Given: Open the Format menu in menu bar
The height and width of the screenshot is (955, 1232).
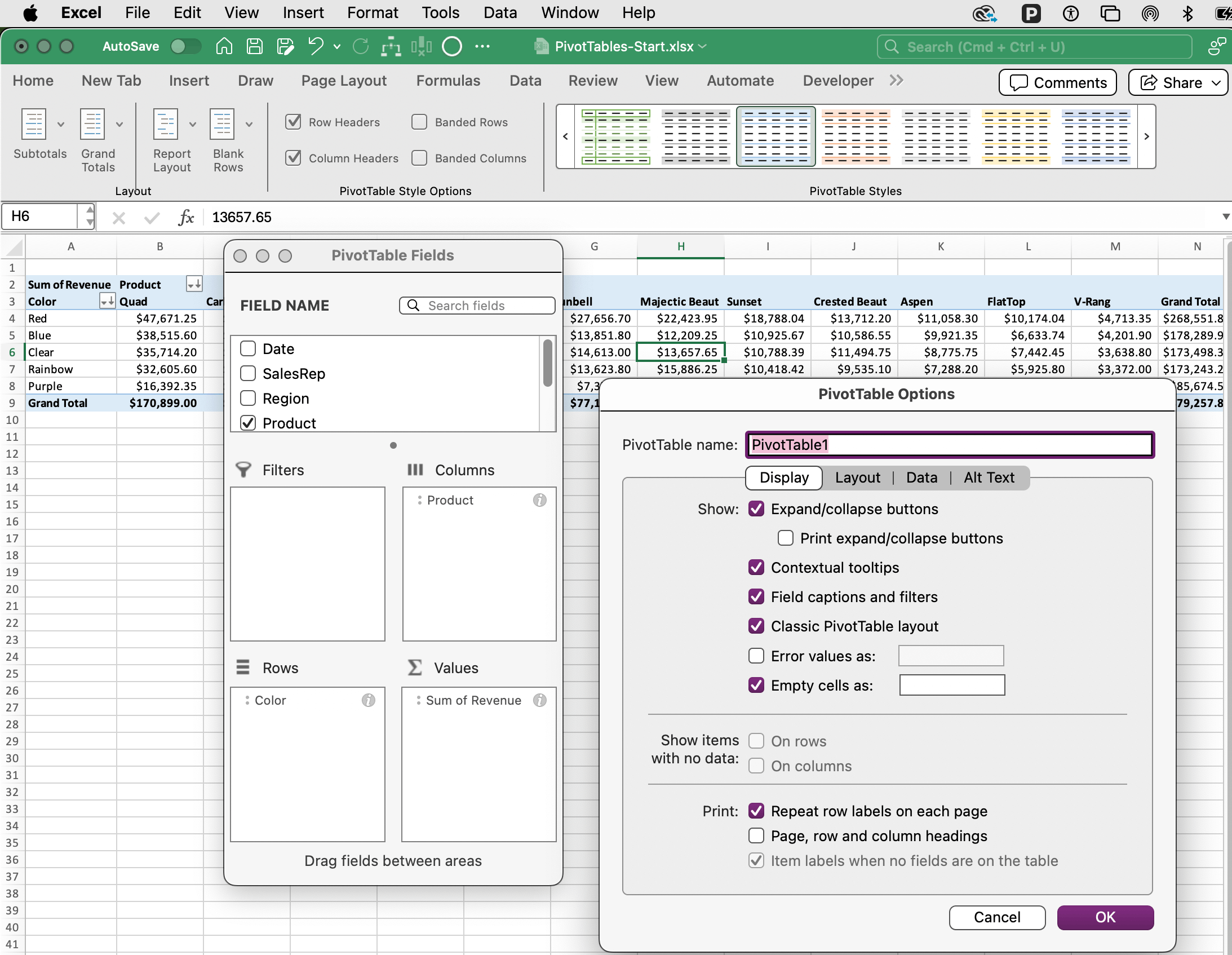Looking at the screenshot, I should coord(373,12).
